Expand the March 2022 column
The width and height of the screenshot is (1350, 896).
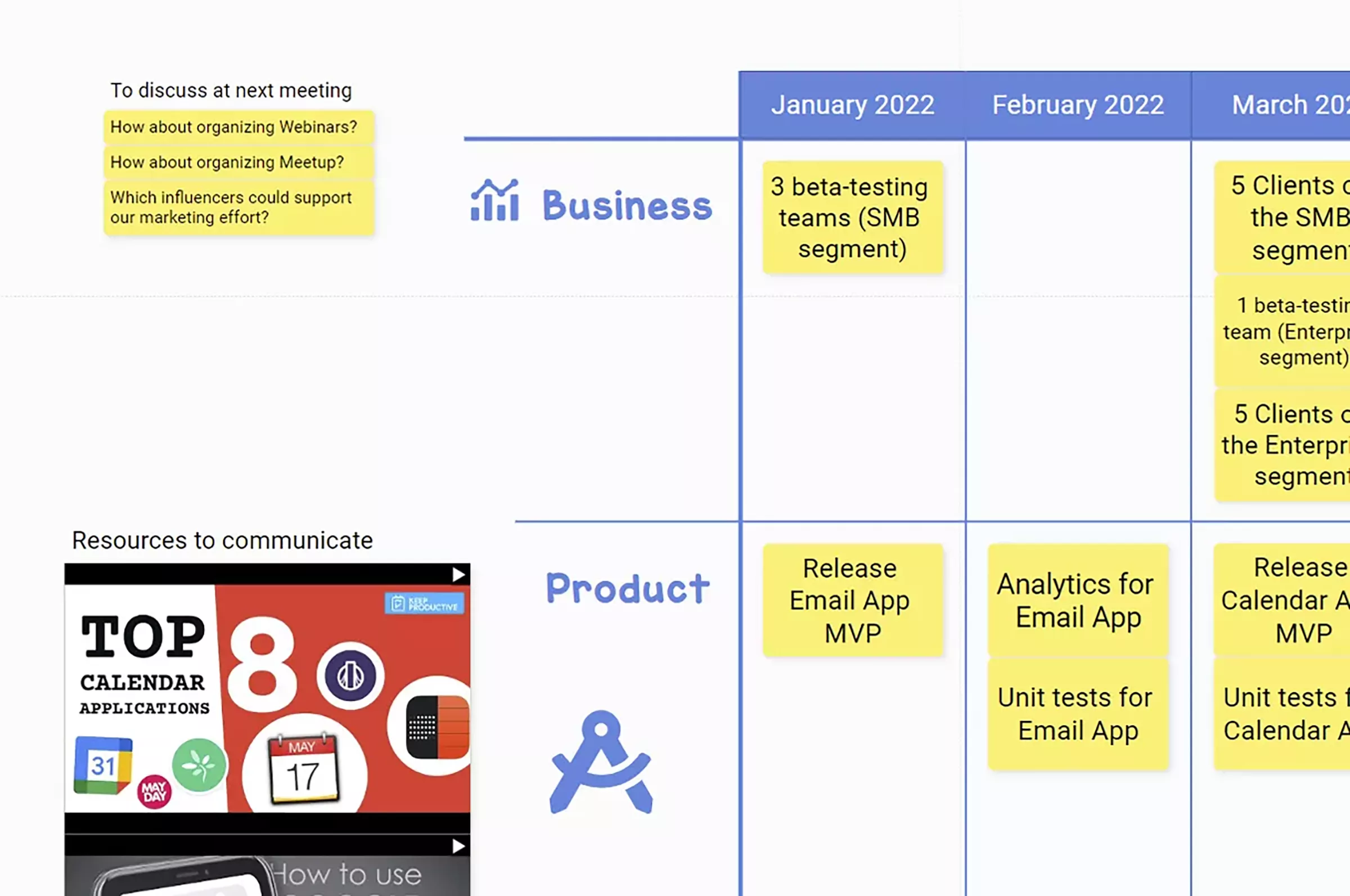1291,105
